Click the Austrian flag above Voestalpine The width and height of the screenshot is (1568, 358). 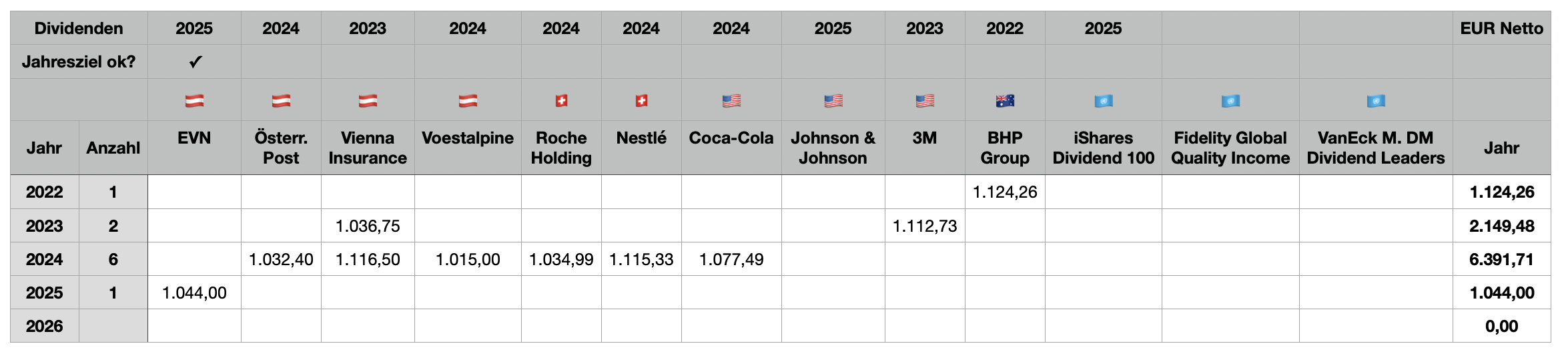(468, 101)
